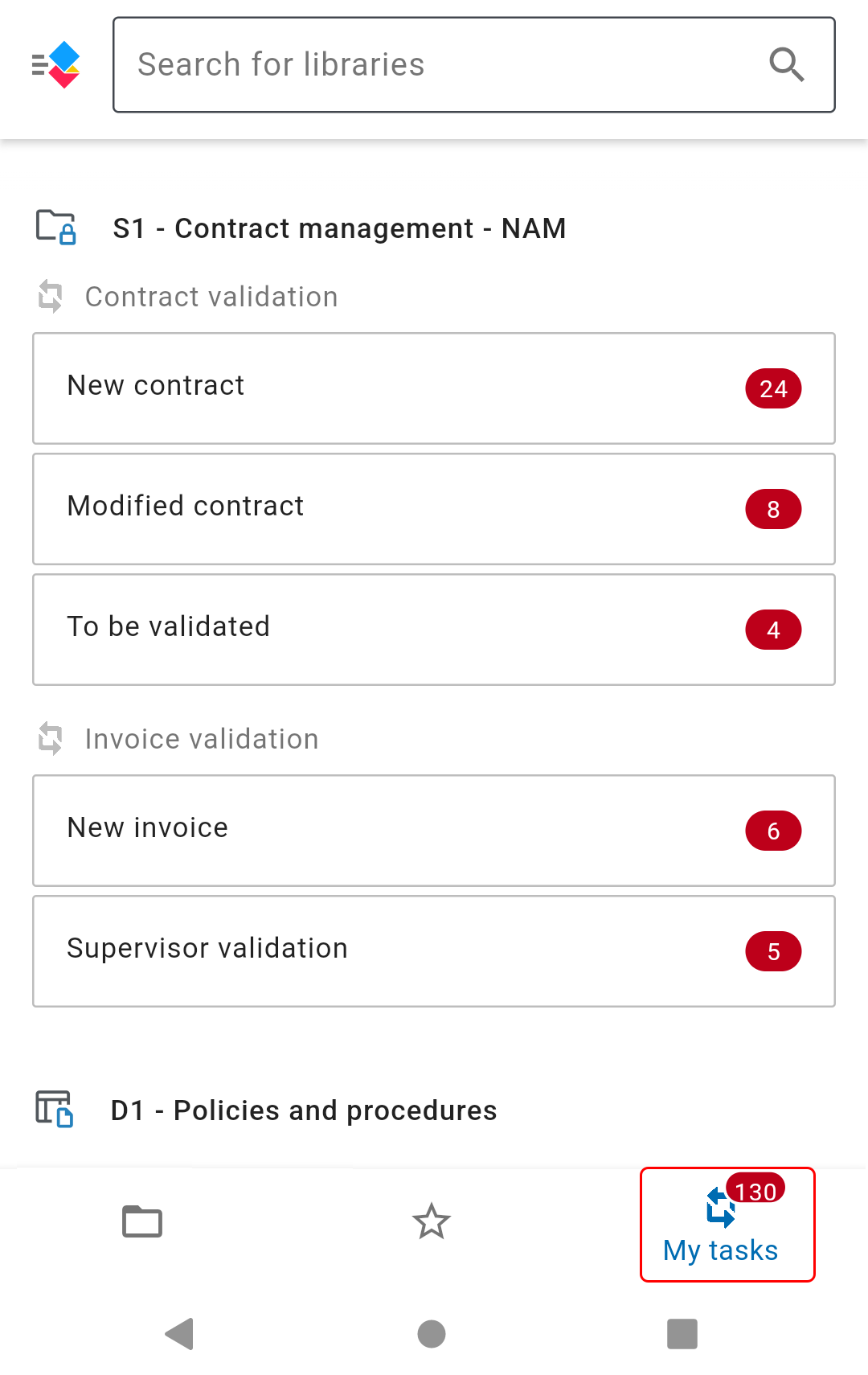The height and width of the screenshot is (1375, 868).
Task: Open D1 - Policies and procedures library
Action: pos(304,1110)
